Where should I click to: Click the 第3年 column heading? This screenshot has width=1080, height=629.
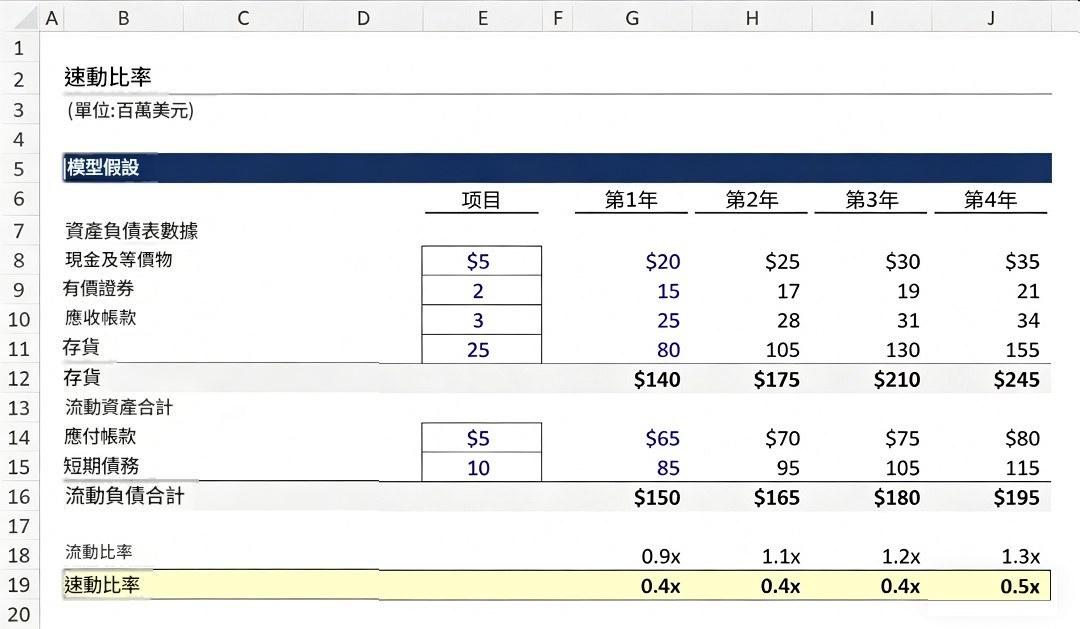[x=871, y=200]
